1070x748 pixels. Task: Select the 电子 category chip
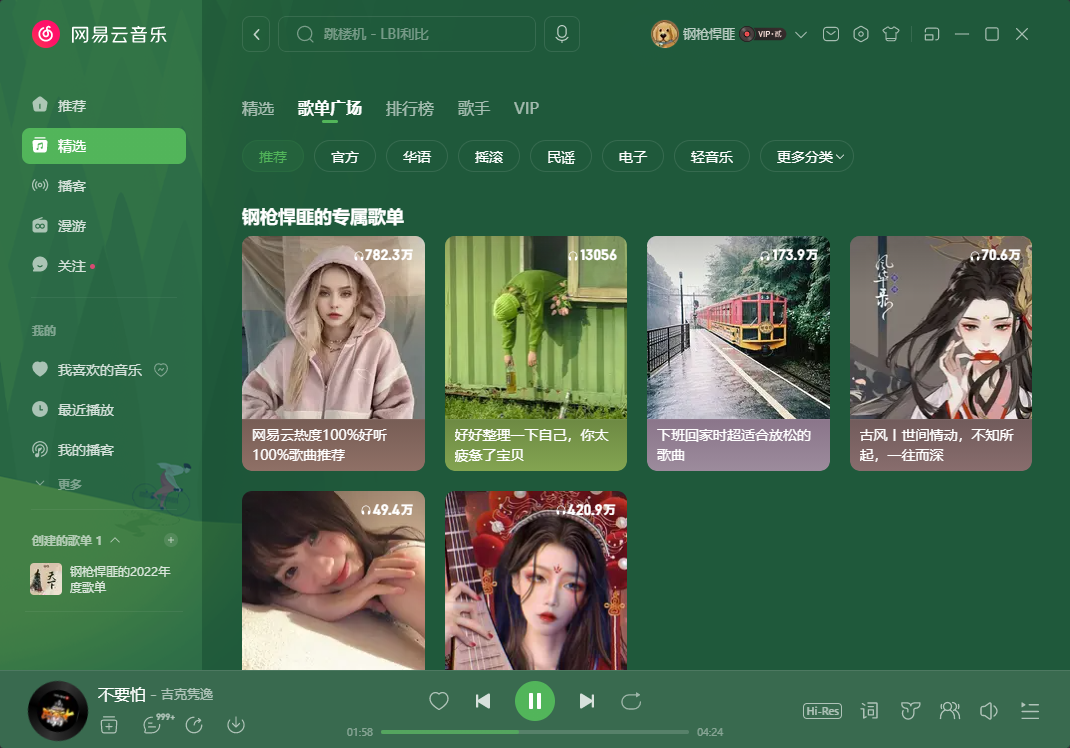pos(633,157)
